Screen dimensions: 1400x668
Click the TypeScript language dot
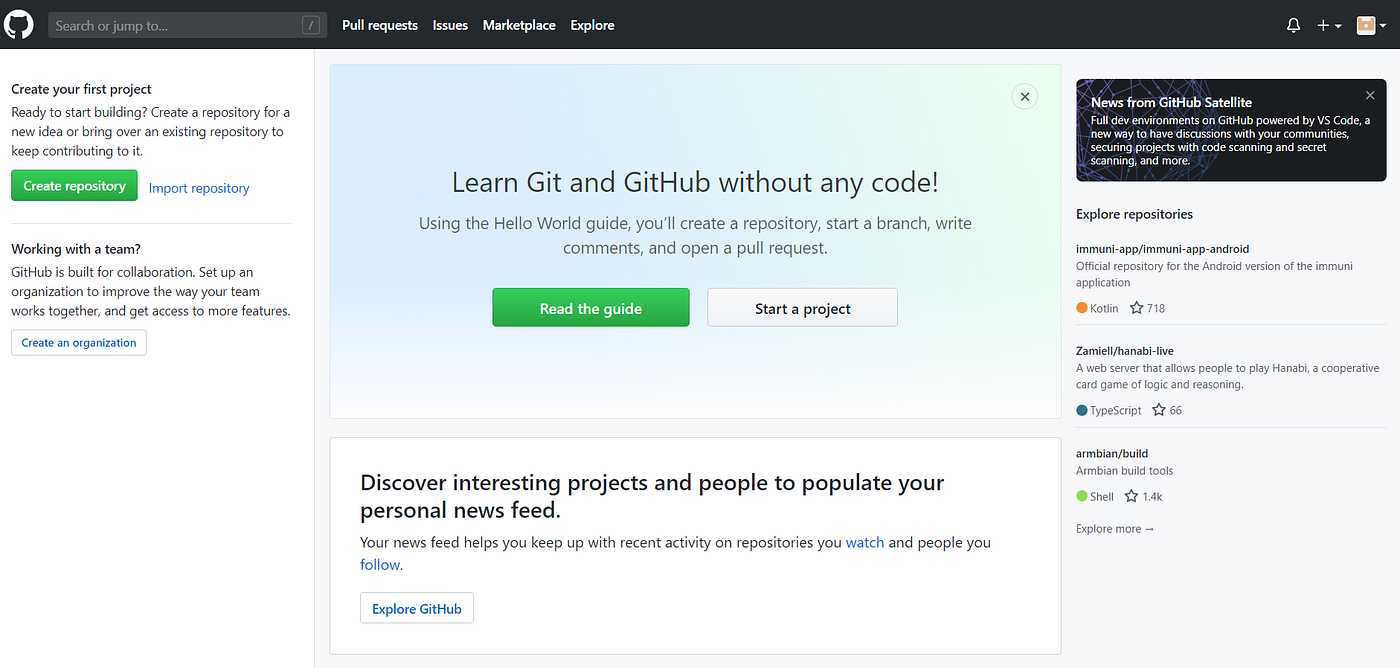1080,410
